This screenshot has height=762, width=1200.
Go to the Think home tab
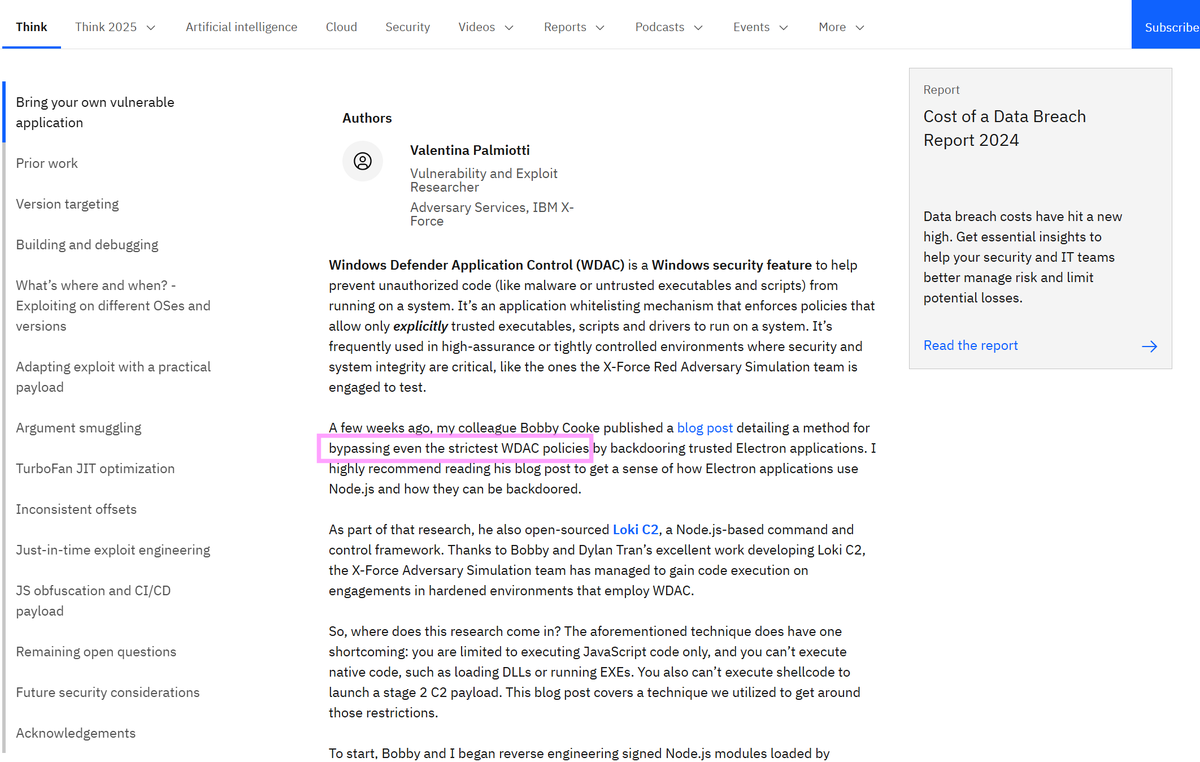(31, 27)
